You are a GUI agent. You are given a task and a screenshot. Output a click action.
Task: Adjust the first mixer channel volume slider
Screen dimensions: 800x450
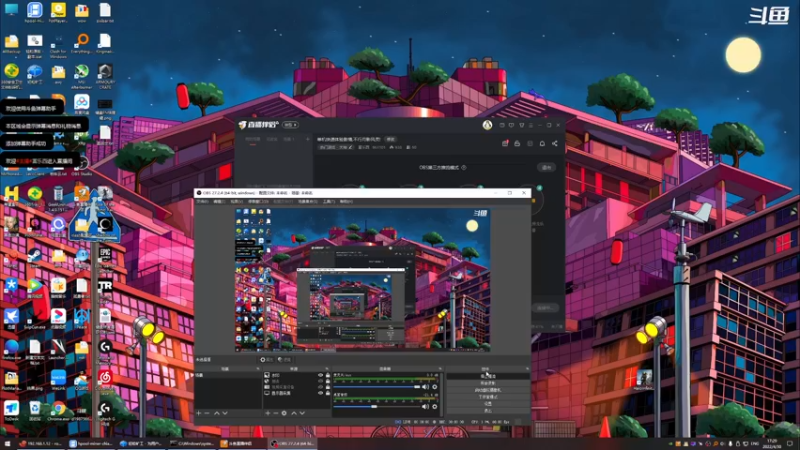pyautogui.click(x=377, y=387)
